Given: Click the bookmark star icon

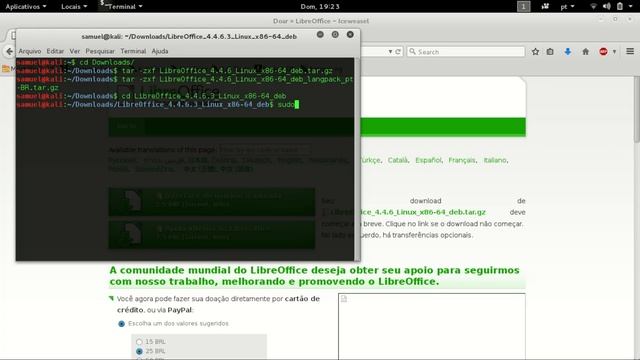Looking at the screenshot, I should [x=536, y=52].
